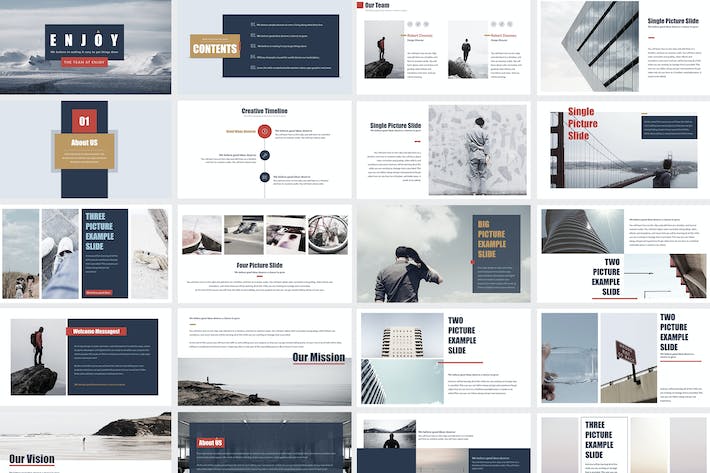The image size is (710, 473).
Task: Open the ENJOY title slide thumbnail
Action: pyautogui.click(x=86, y=47)
